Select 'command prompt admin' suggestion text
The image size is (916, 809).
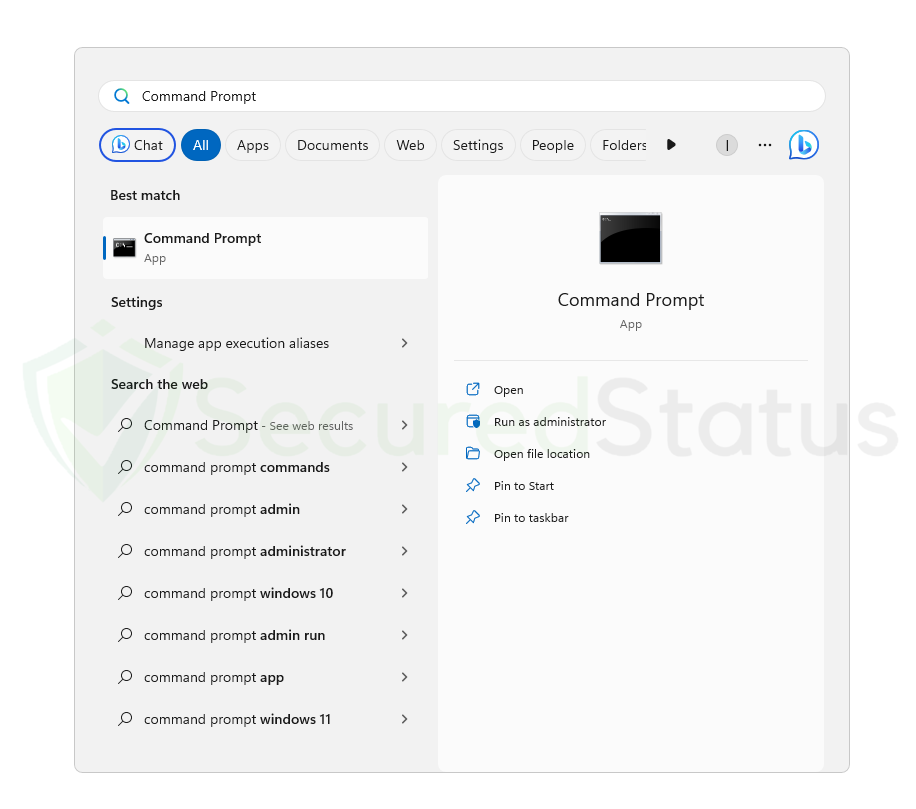coord(222,509)
